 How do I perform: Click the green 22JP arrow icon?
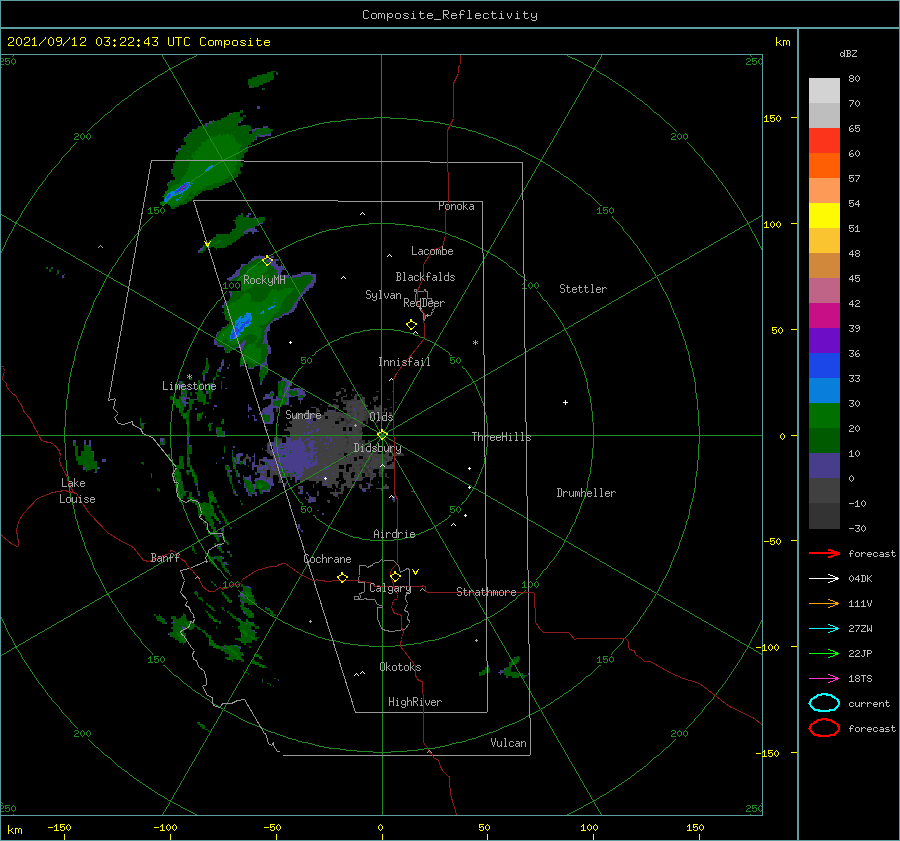[x=824, y=653]
